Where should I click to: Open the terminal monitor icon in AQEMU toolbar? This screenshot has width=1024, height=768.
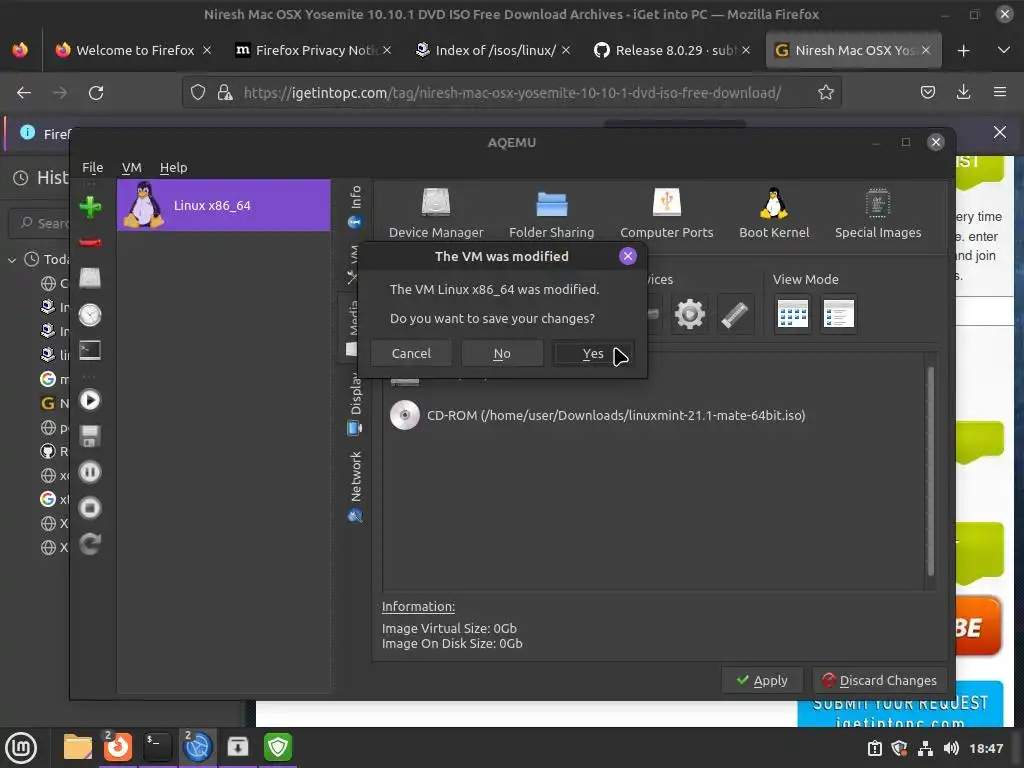90,351
